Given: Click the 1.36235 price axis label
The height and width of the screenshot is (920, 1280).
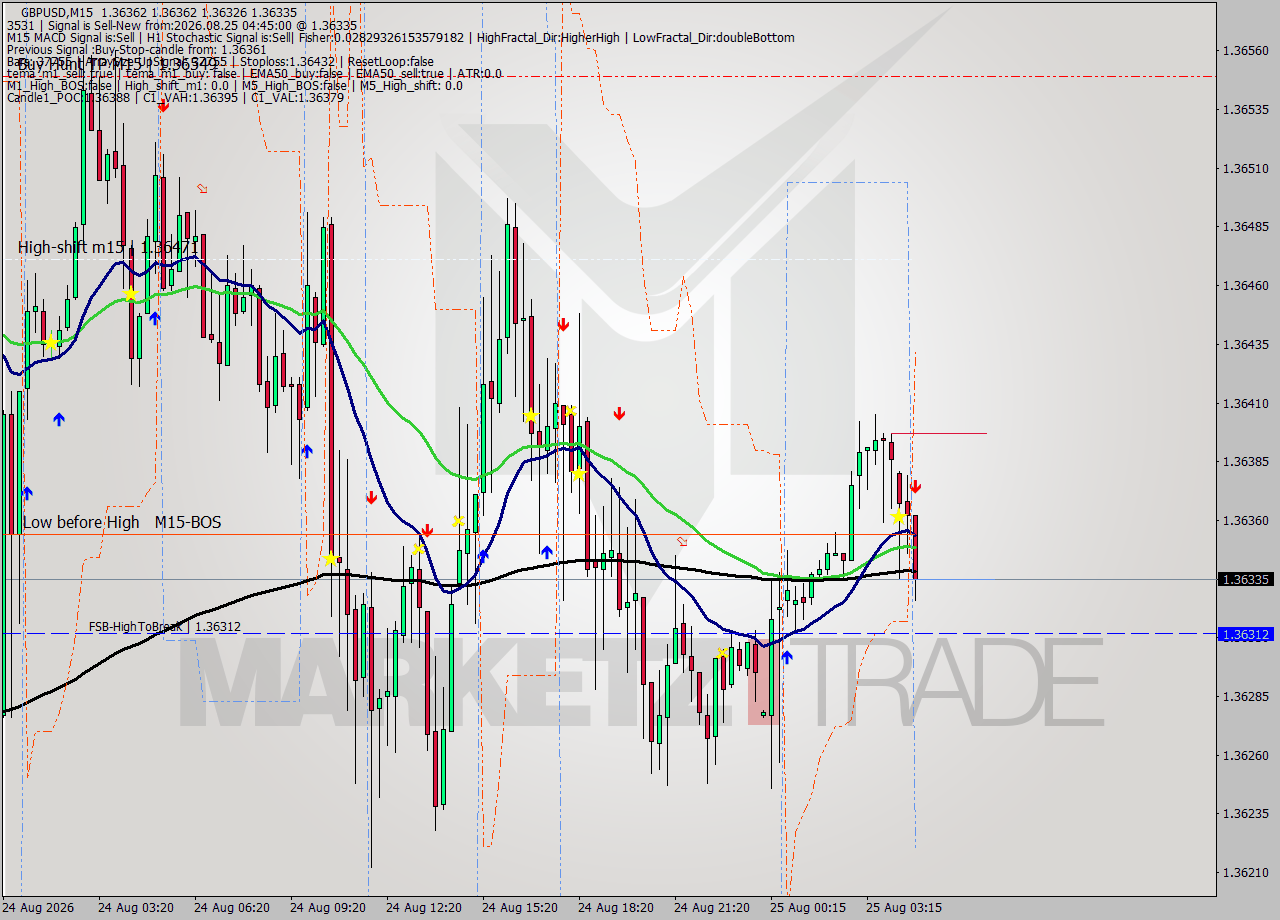Looking at the screenshot, I should tap(1246, 814).
